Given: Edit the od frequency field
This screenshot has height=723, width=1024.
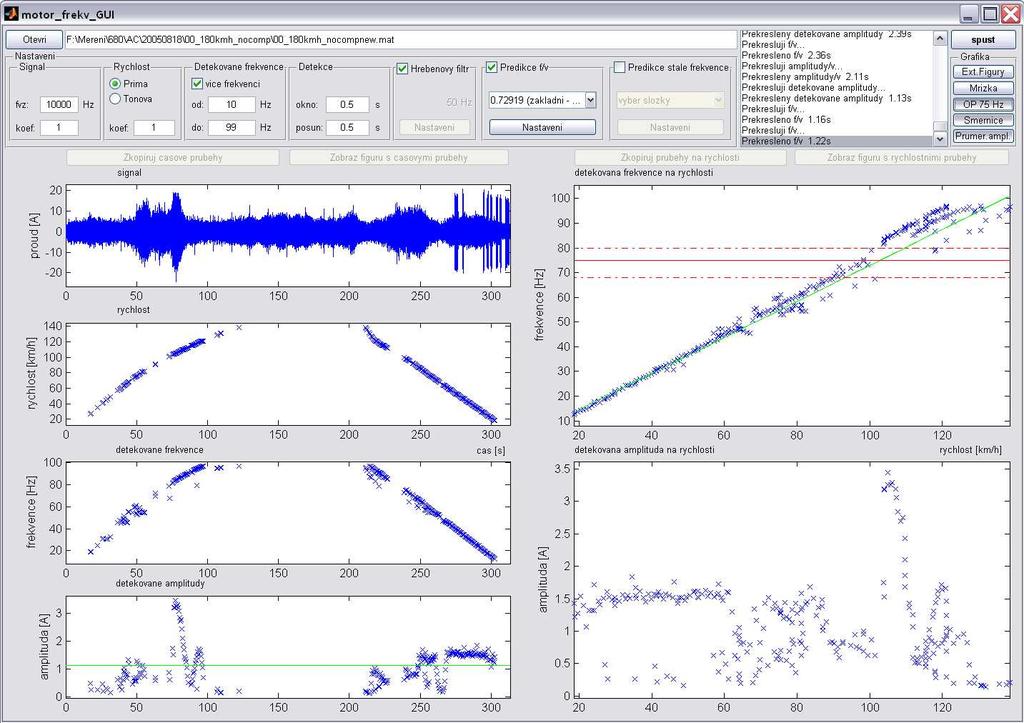Looking at the screenshot, I should coord(231,104).
